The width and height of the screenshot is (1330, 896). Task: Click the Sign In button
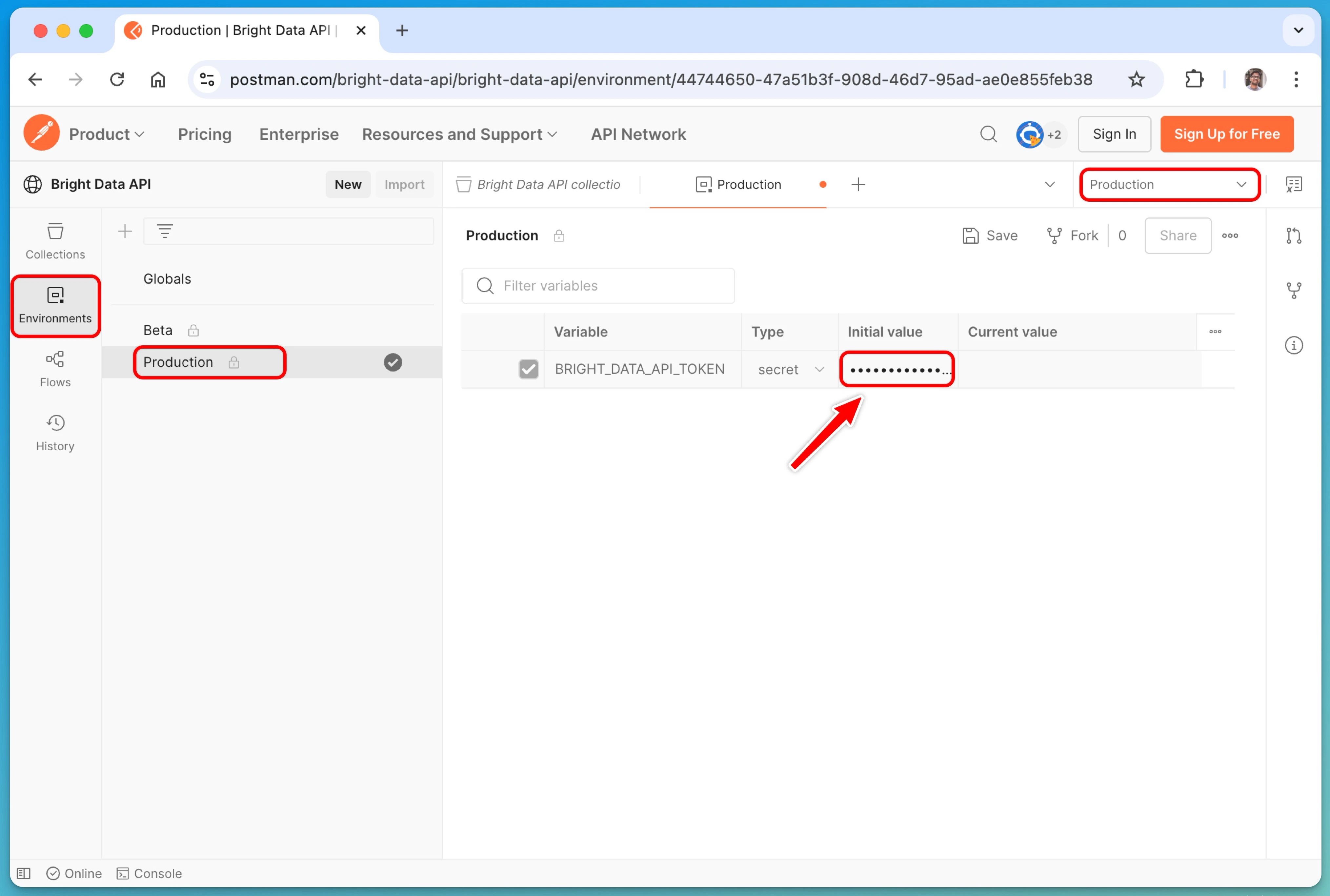click(1114, 134)
